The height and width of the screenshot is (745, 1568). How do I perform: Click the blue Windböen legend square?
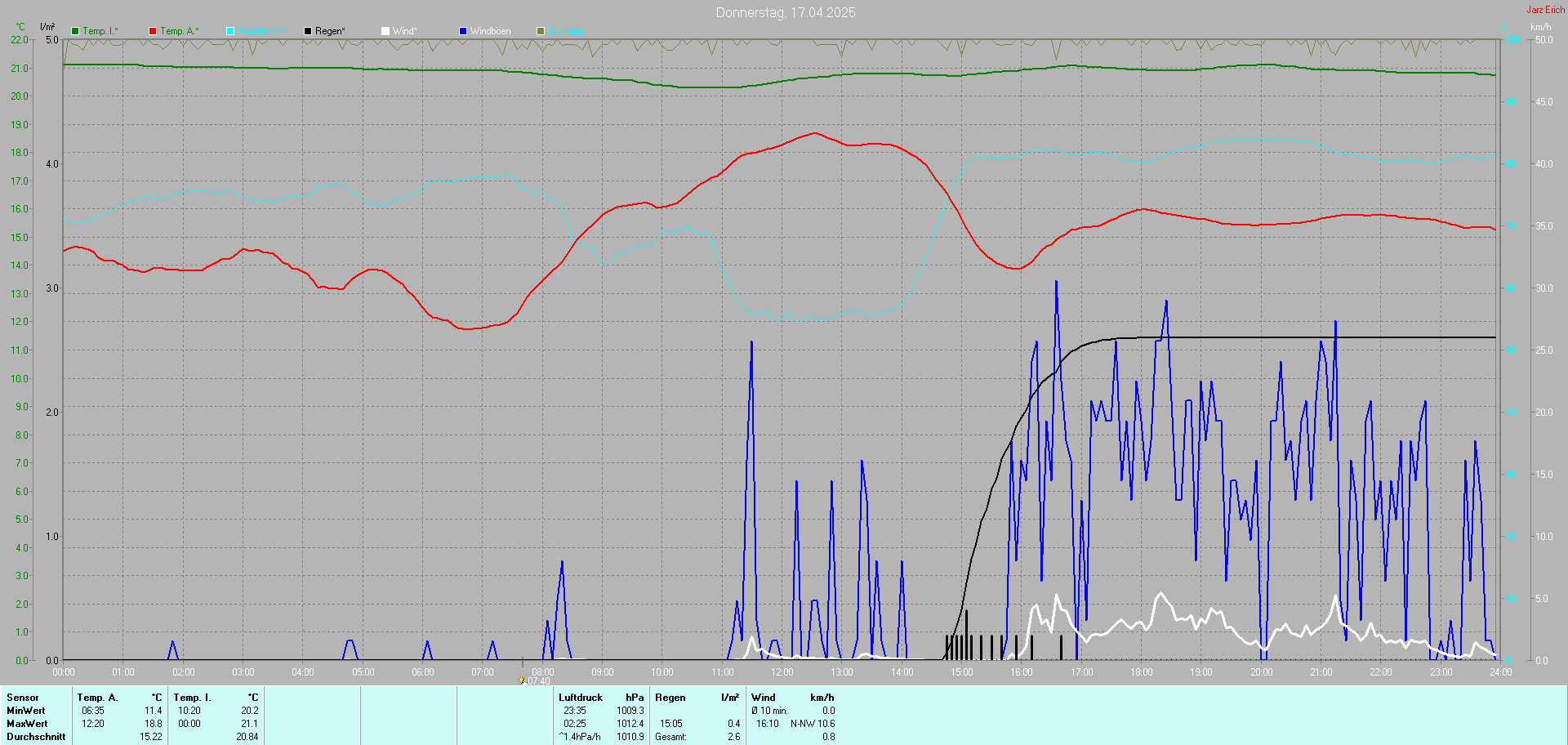pos(463,31)
